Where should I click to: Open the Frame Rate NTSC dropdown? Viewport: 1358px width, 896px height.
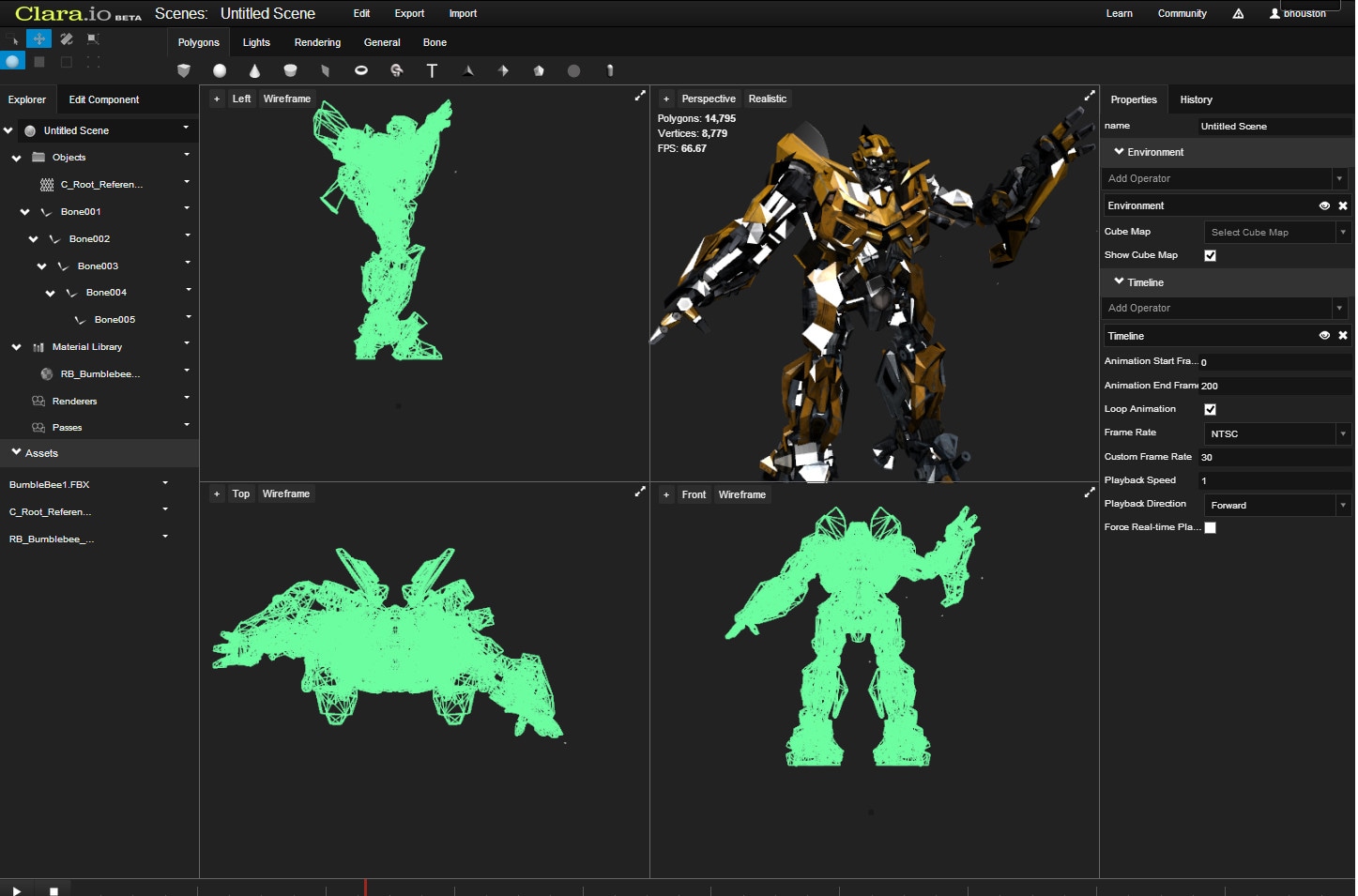(x=1277, y=433)
